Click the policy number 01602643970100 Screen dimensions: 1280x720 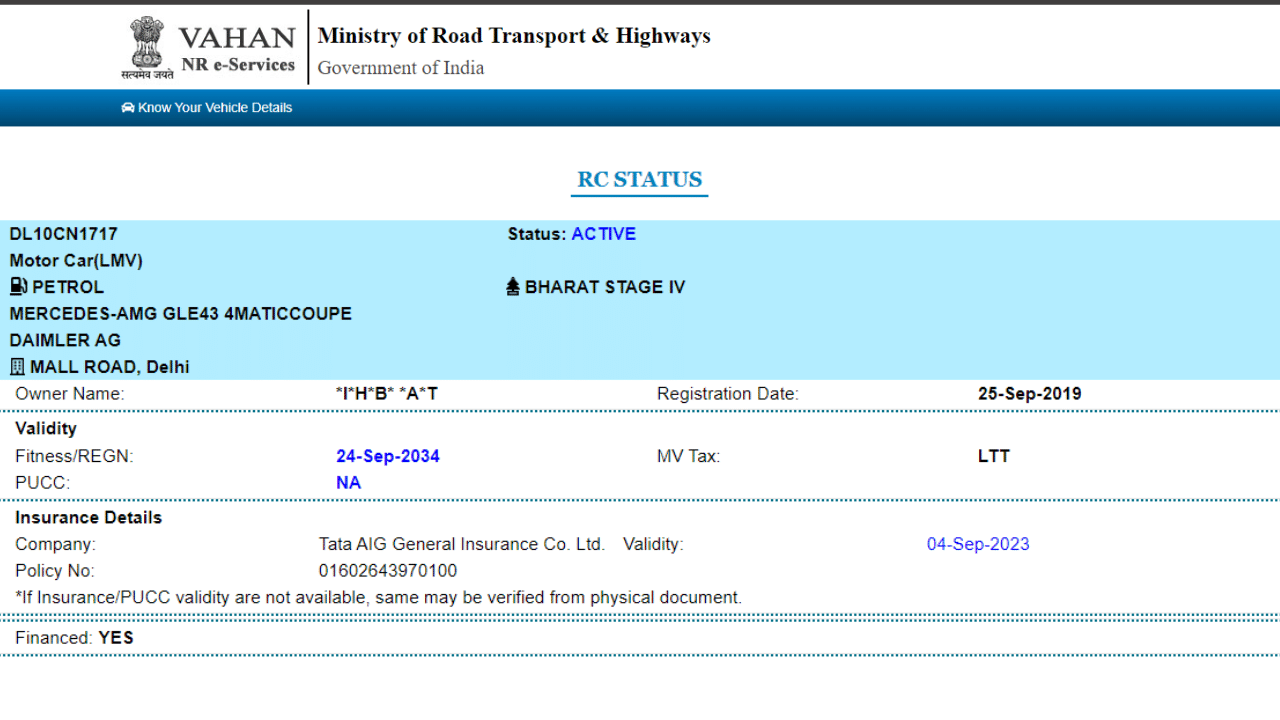point(387,571)
